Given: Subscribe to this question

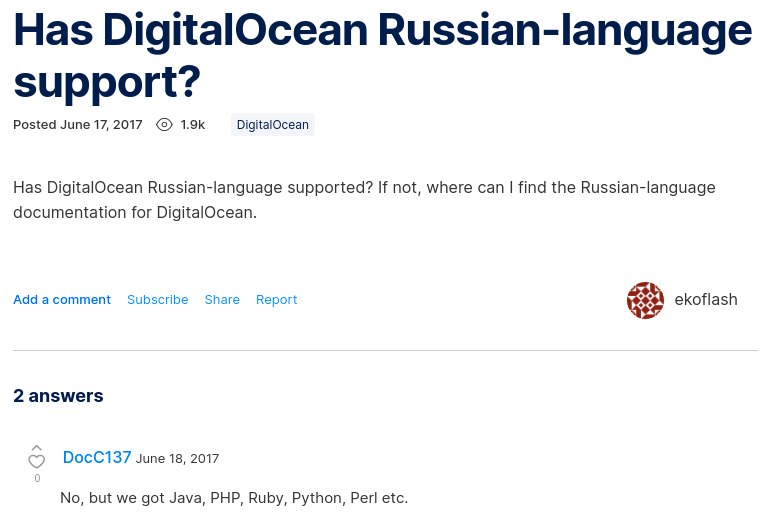Looking at the screenshot, I should tap(157, 299).
